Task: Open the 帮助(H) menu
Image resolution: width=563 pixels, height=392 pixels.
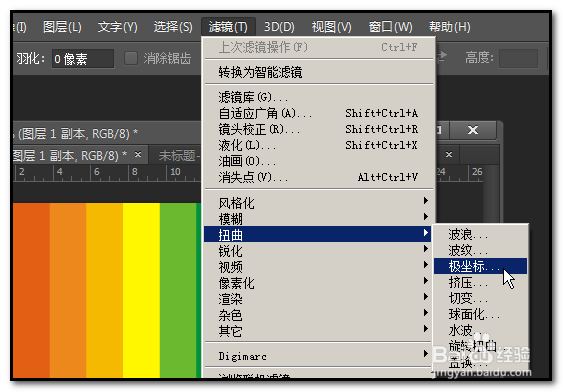Action: click(x=450, y=27)
